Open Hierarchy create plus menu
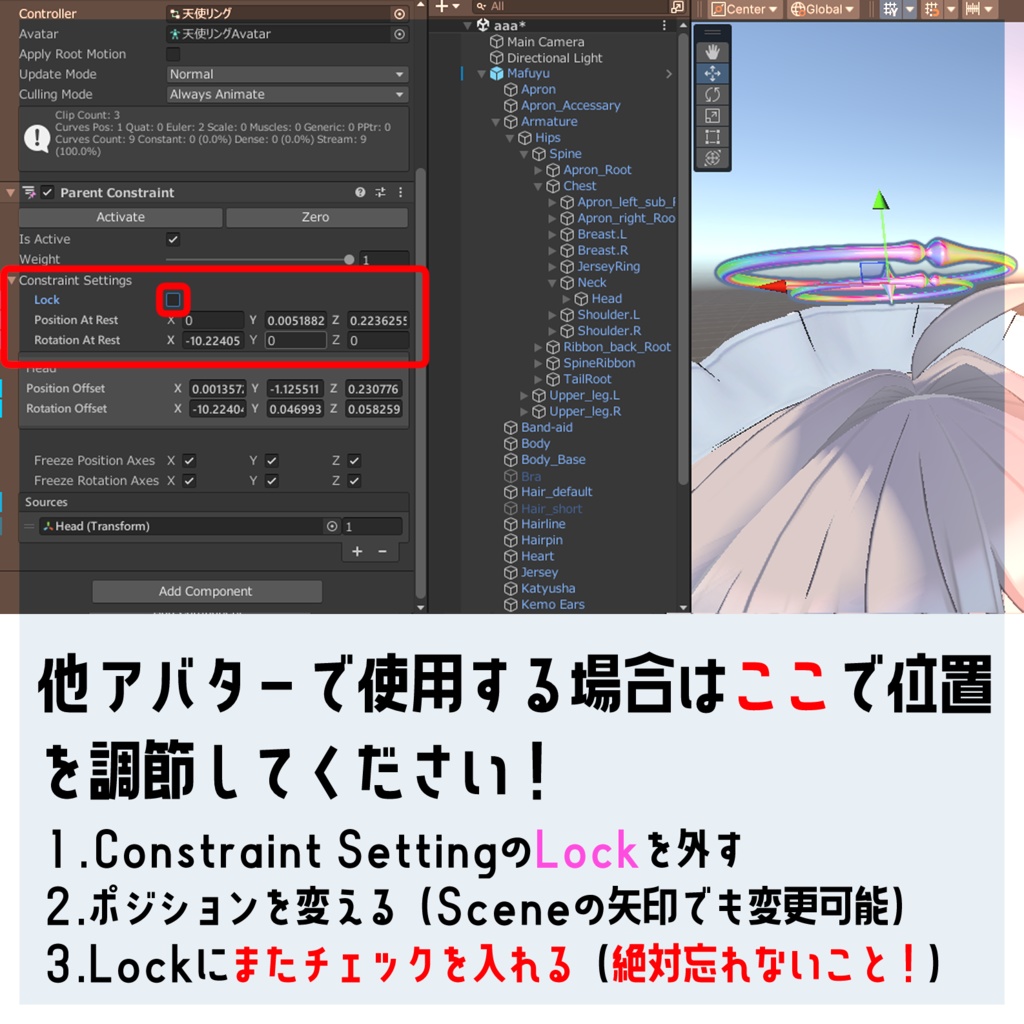This screenshot has width=1024, height=1024. (x=447, y=7)
